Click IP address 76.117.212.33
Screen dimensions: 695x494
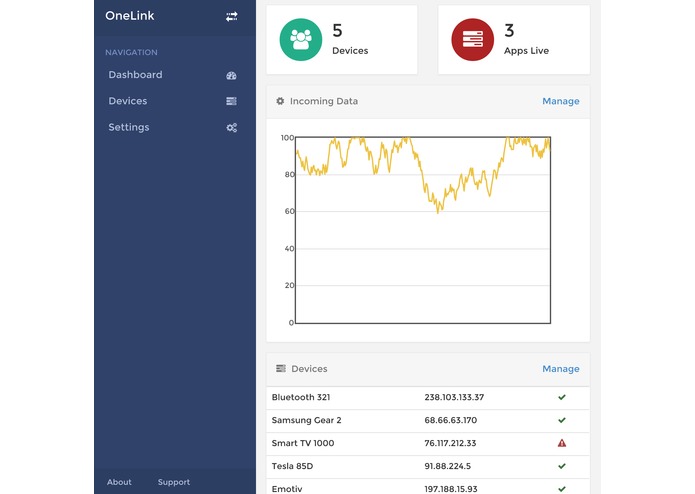(450, 443)
